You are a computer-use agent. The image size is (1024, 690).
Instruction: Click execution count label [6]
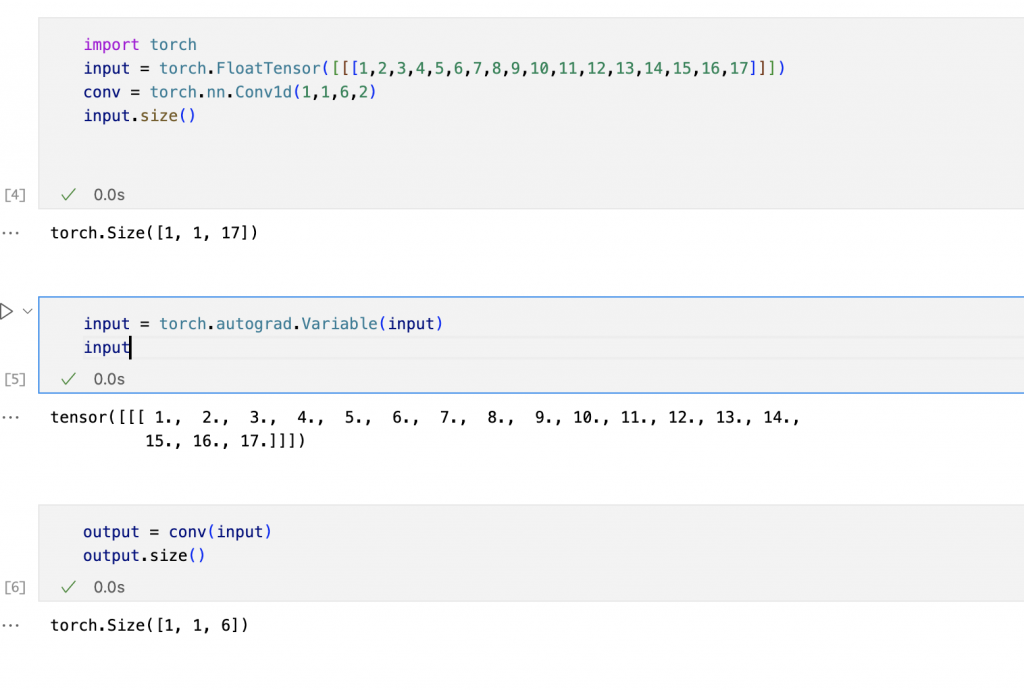click(x=16, y=587)
